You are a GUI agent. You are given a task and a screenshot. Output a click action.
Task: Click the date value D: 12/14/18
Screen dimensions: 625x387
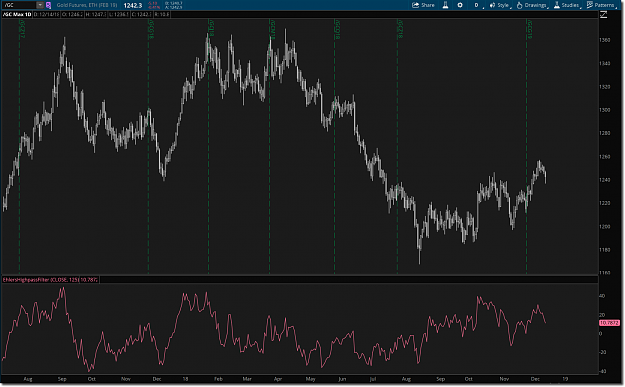point(47,14)
